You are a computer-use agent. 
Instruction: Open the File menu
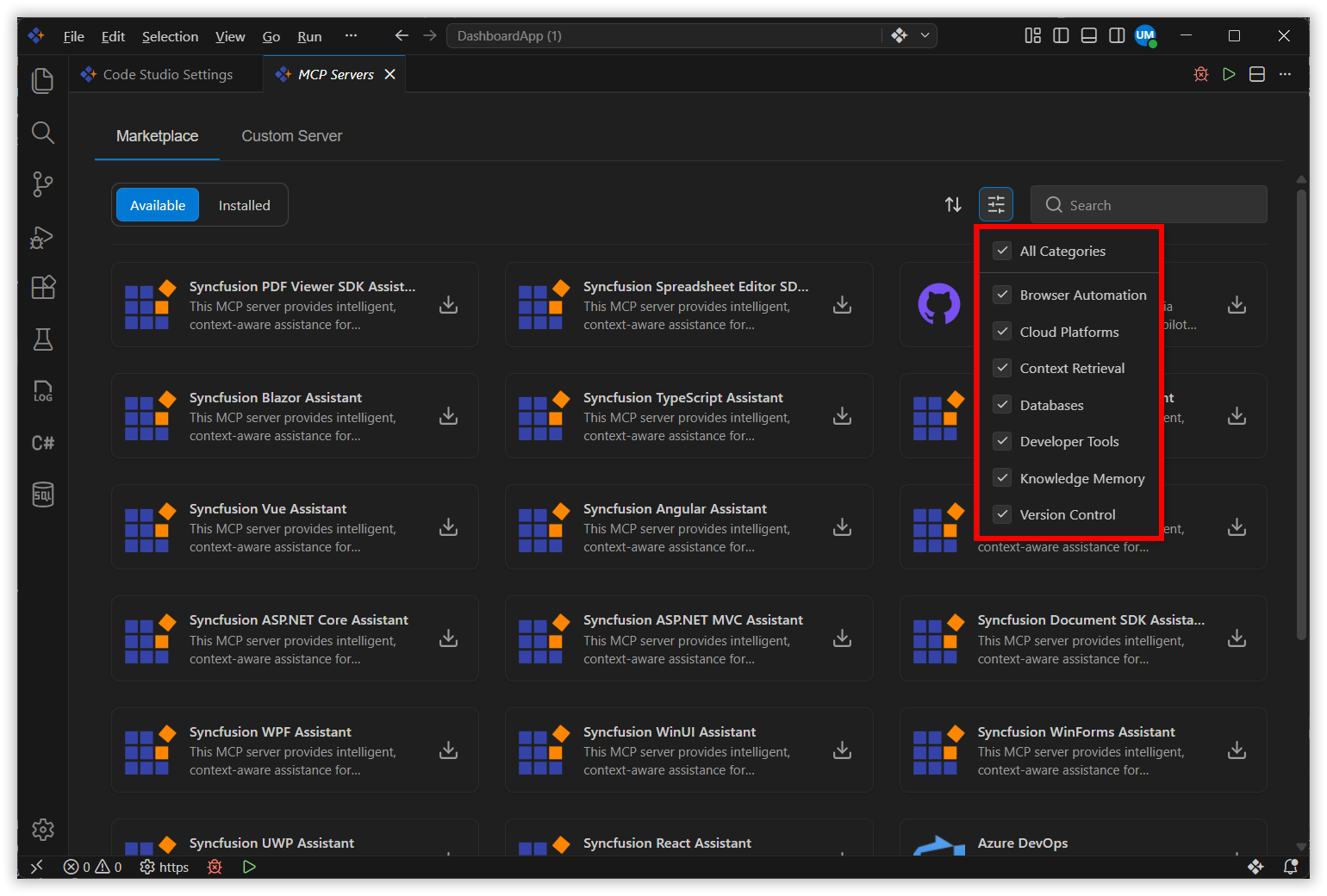pos(74,36)
